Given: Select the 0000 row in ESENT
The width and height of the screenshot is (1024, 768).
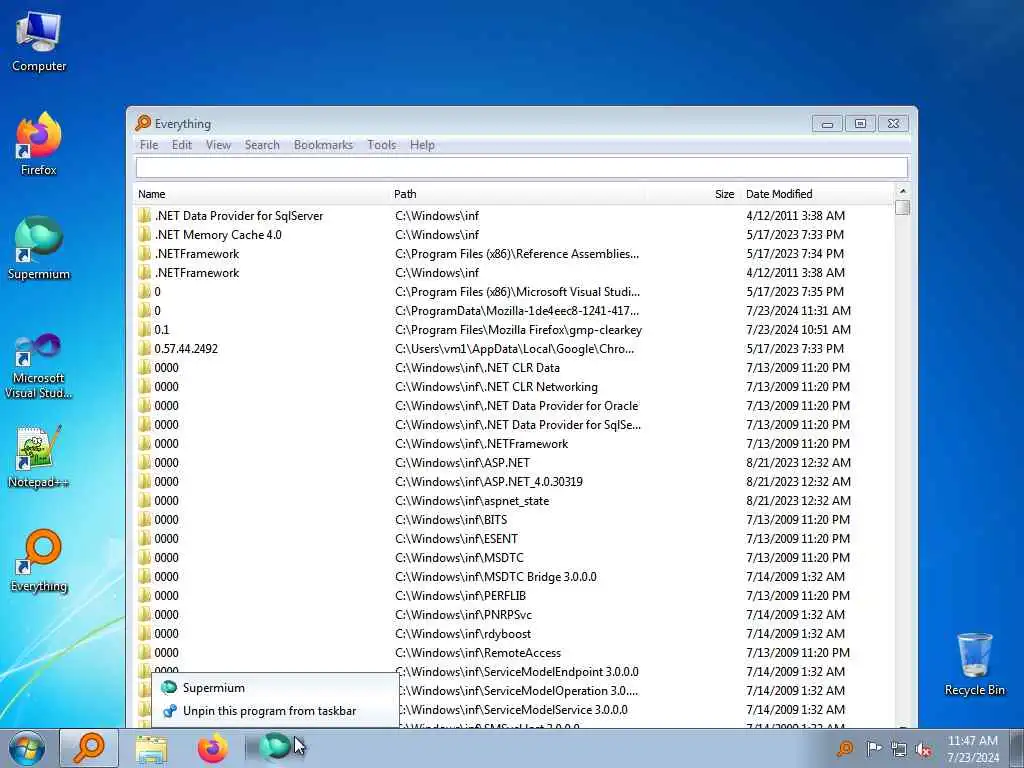Looking at the screenshot, I should click(515, 538).
